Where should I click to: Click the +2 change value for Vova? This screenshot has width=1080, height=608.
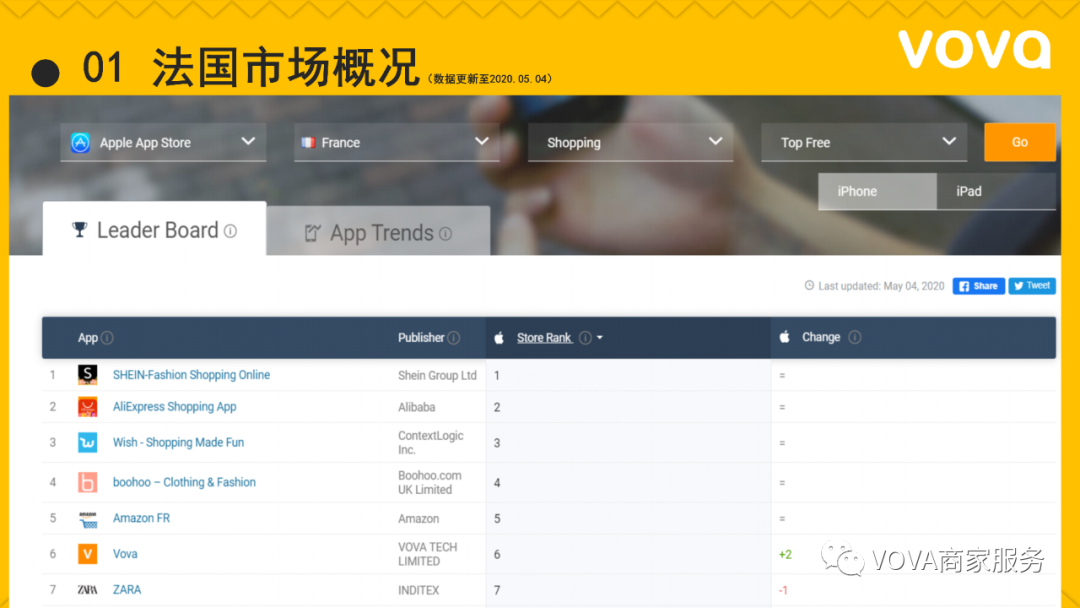point(785,554)
